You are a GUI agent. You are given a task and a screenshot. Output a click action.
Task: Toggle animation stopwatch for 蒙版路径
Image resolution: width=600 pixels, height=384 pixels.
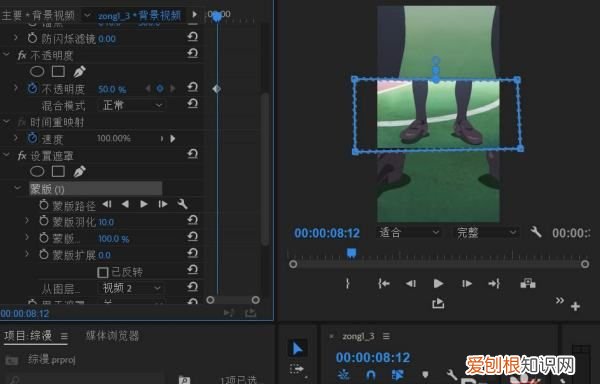[44, 205]
